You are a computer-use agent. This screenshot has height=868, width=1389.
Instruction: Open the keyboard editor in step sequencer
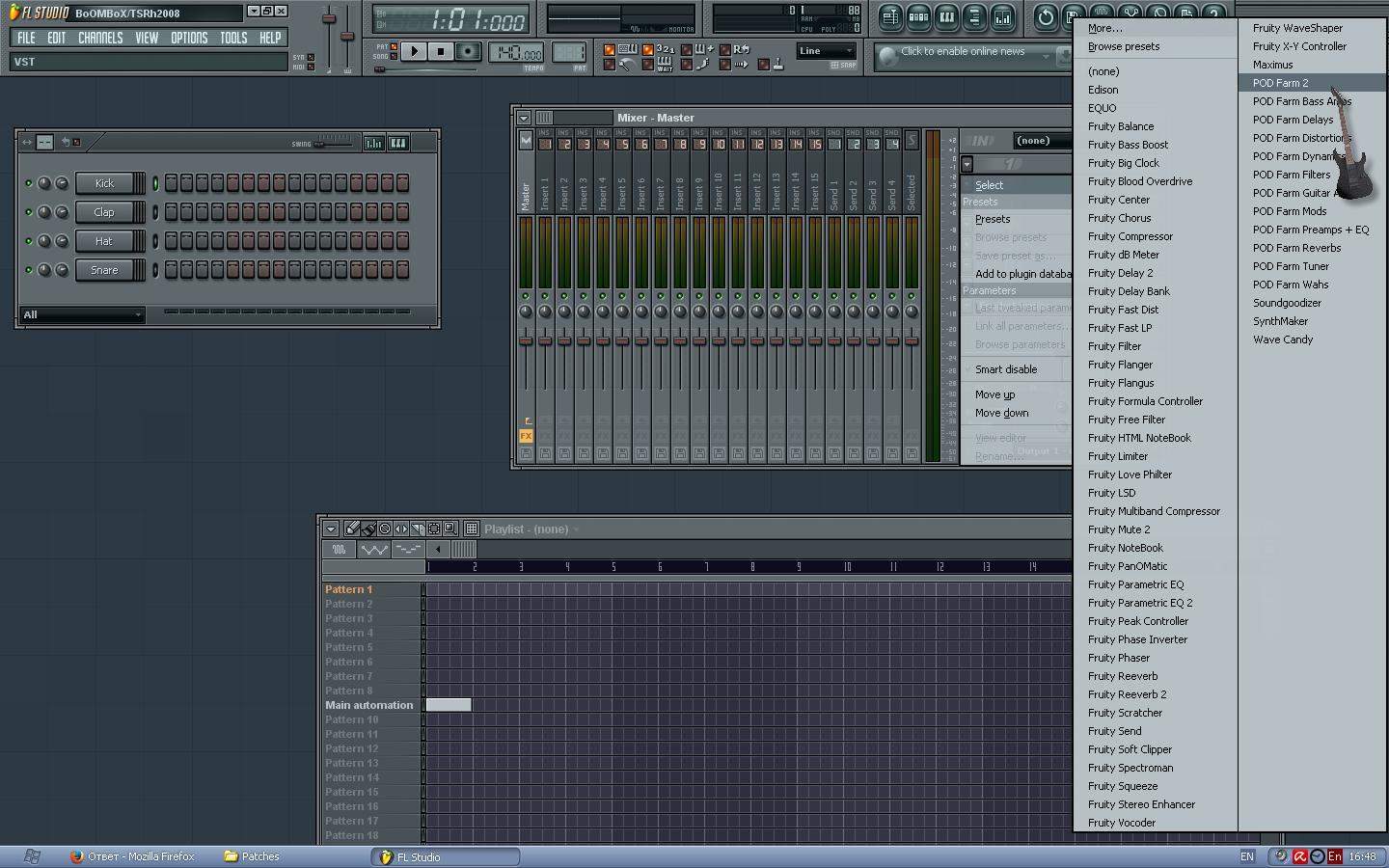click(x=397, y=143)
